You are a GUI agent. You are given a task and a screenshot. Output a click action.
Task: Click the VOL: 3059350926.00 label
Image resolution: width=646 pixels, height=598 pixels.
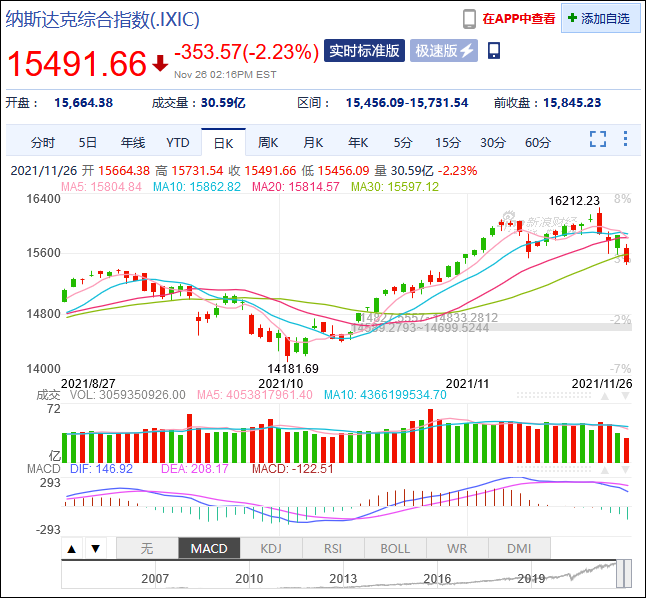(x=128, y=395)
